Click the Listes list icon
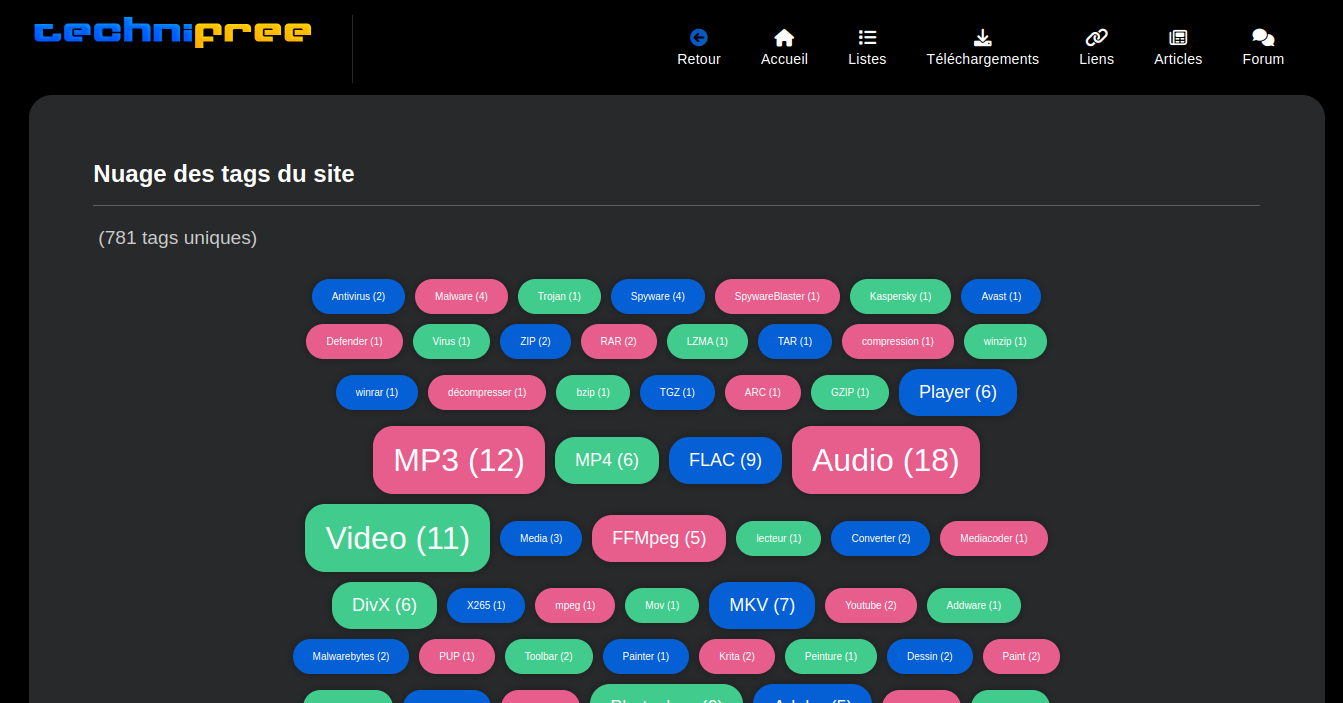Screen dimensions: 1343x703 point(867,37)
